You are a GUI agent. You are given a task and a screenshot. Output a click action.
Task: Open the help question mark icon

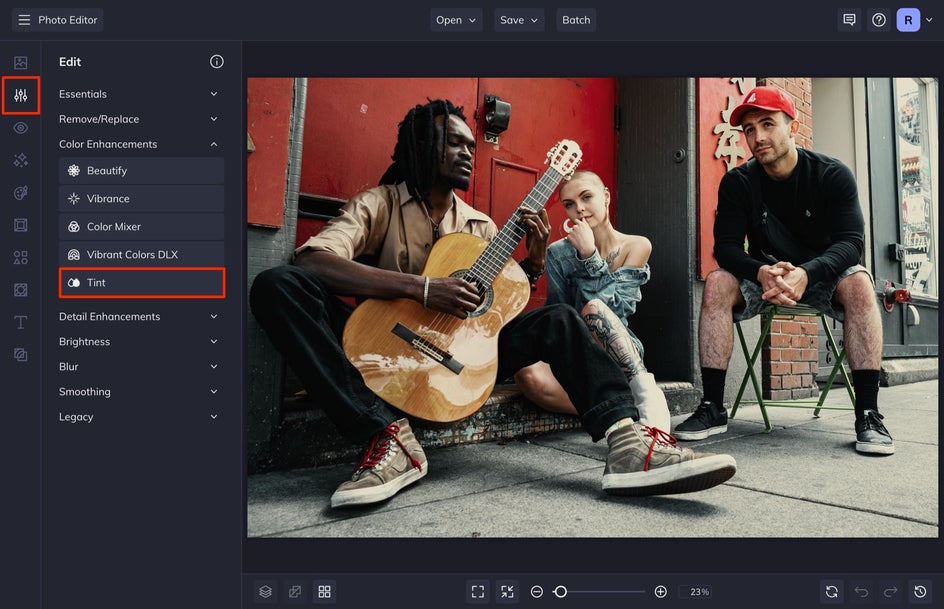(879, 20)
